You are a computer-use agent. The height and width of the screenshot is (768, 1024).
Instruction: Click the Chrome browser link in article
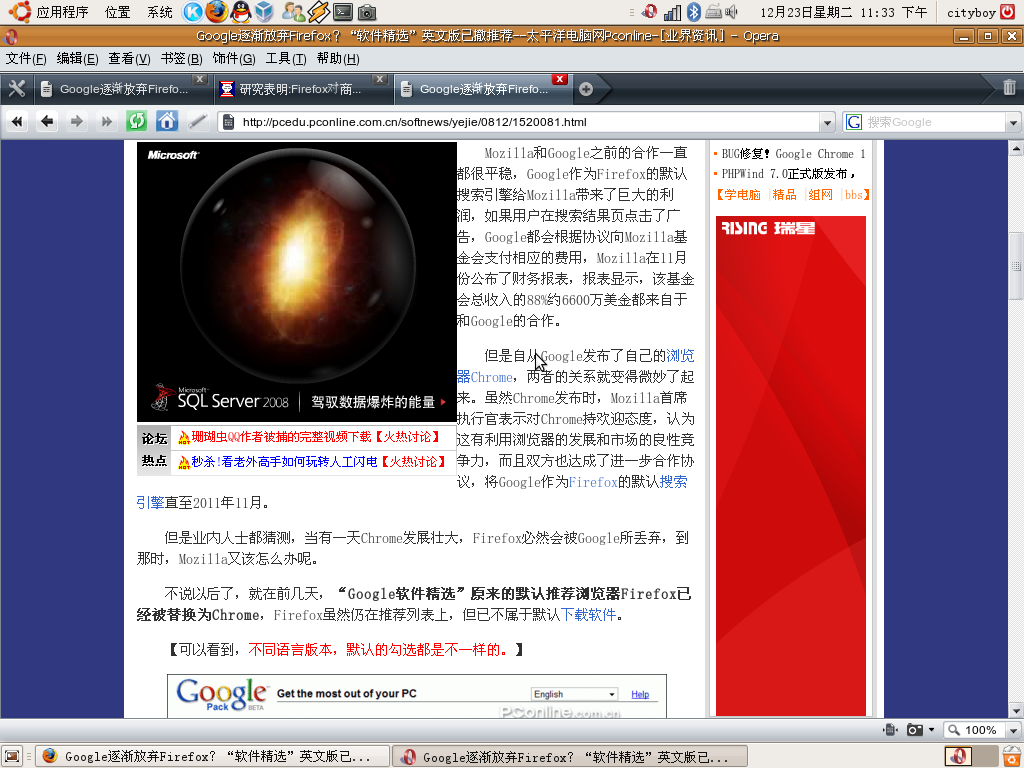pos(492,377)
